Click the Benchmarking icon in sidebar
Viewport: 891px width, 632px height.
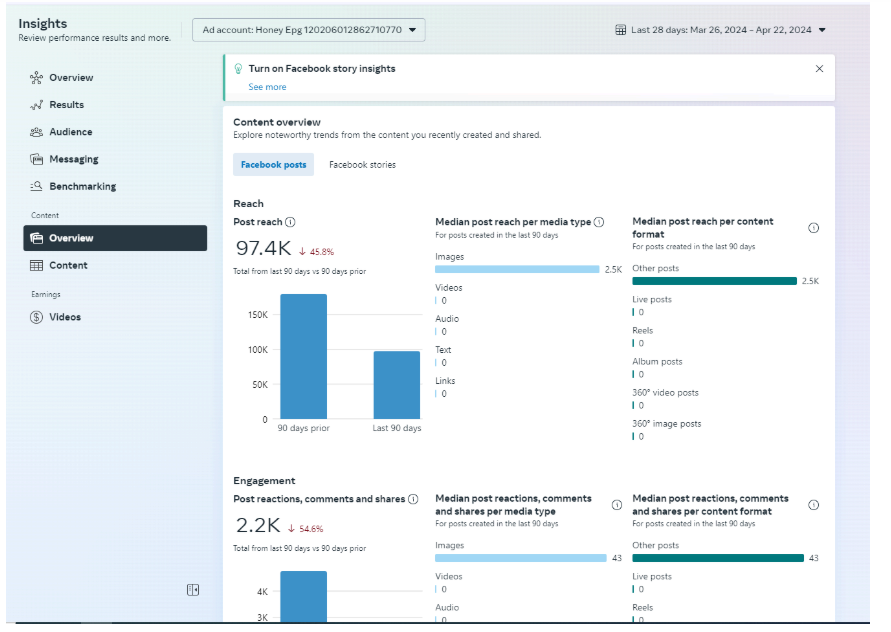pyautogui.click(x=37, y=186)
